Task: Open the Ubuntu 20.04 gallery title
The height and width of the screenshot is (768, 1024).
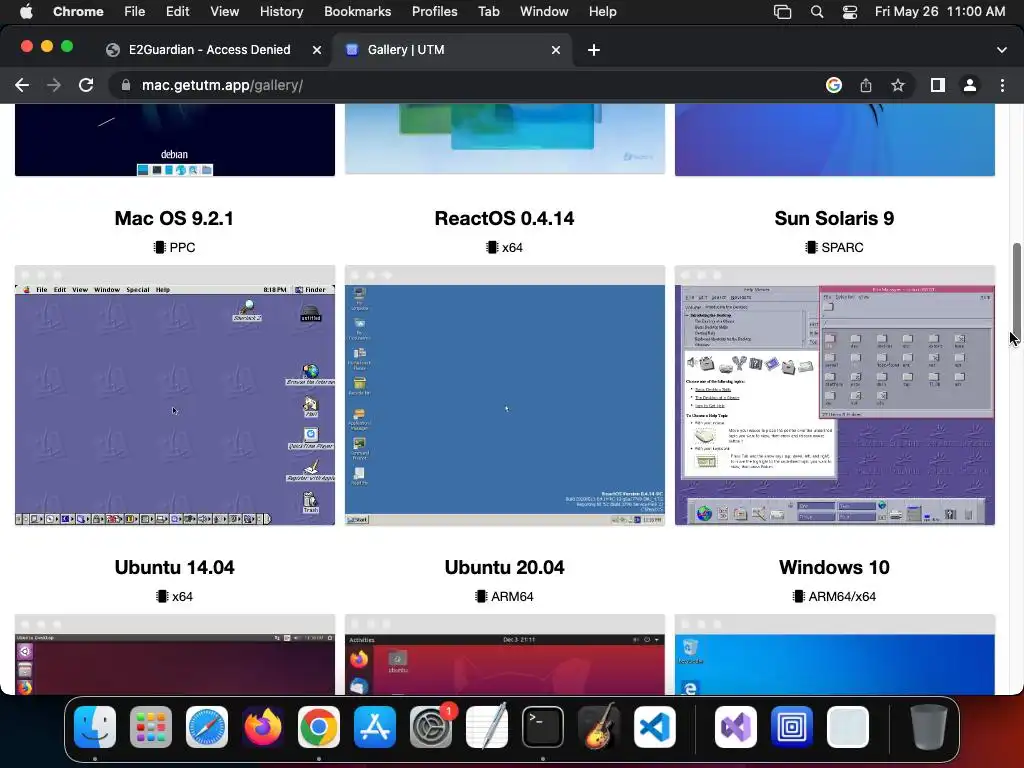Action: pos(504,567)
